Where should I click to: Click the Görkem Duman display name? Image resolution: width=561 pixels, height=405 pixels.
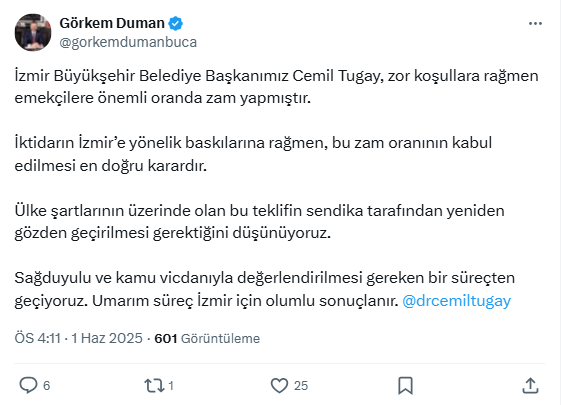coord(112,23)
